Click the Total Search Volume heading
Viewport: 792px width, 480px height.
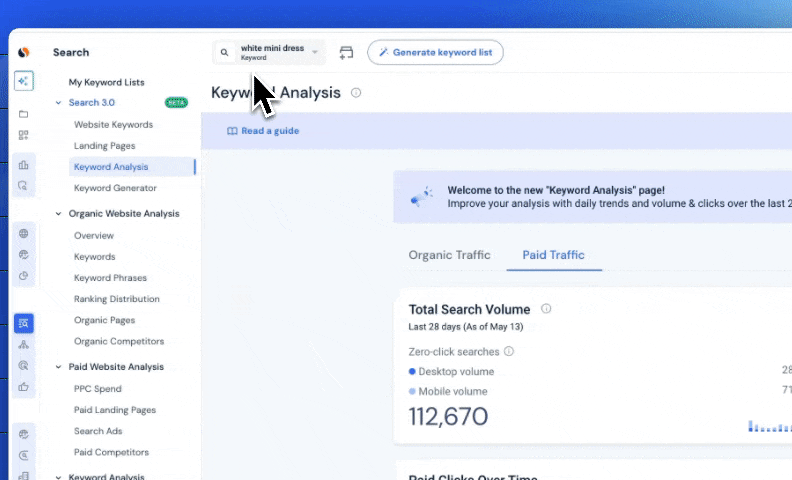pos(469,309)
